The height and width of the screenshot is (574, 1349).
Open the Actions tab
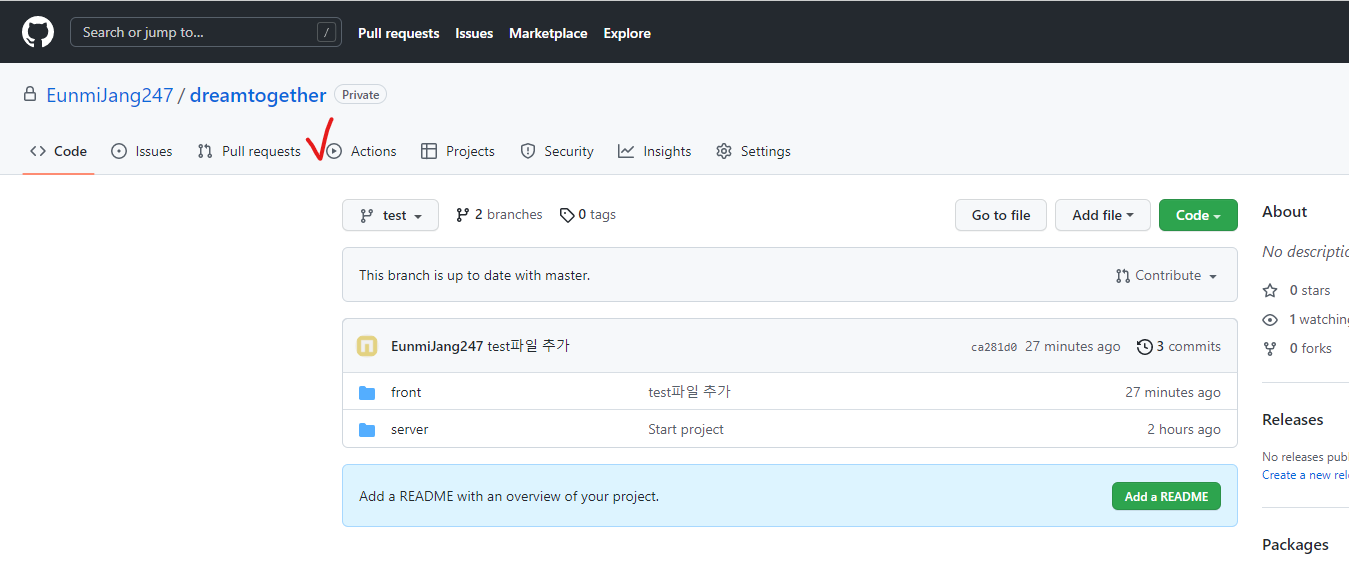point(361,151)
